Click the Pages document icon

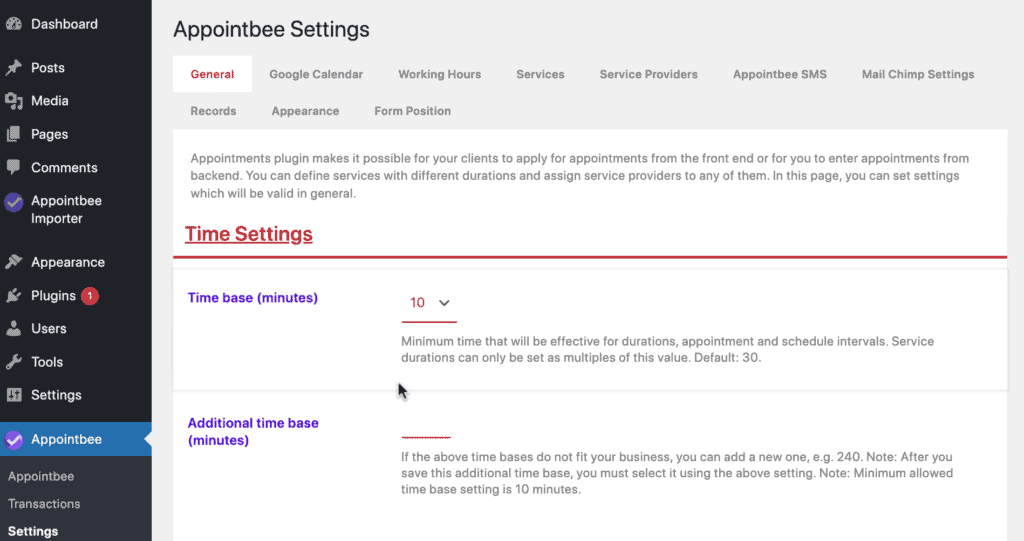pos(14,135)
